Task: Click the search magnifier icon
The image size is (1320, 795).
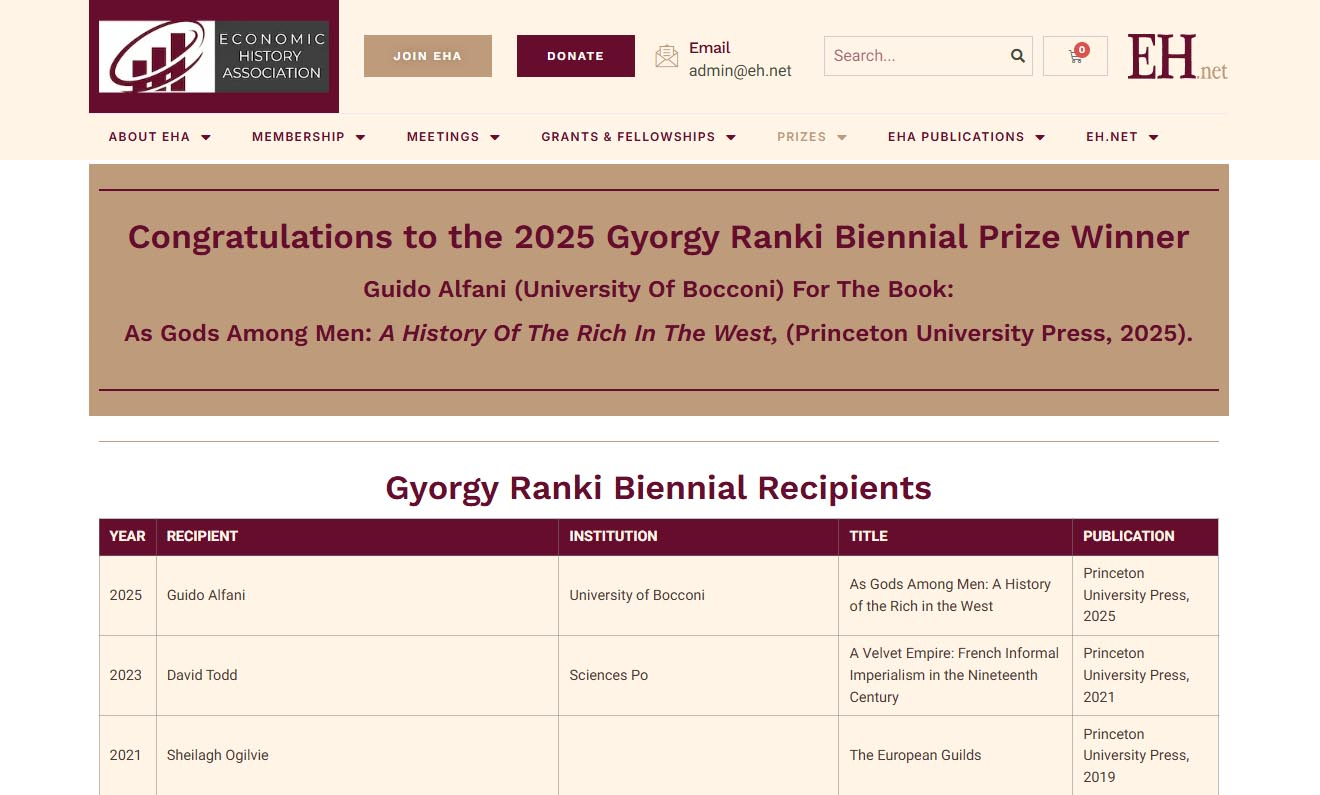Action: (1017, 56)
